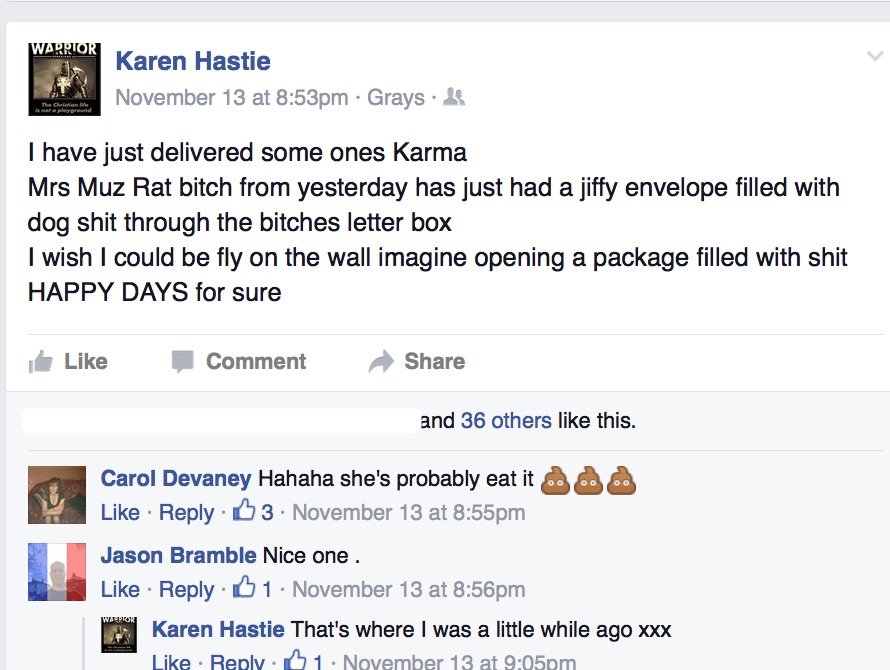Image resolution: width=890 pixels, height=670 pixels.
Task: Click the Share arrow icon
Action: [381, 362]
